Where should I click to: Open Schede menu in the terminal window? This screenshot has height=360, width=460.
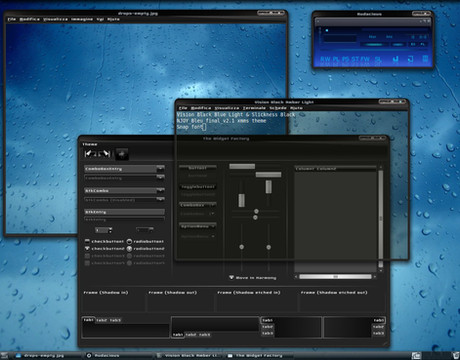[x=278, y=108]
